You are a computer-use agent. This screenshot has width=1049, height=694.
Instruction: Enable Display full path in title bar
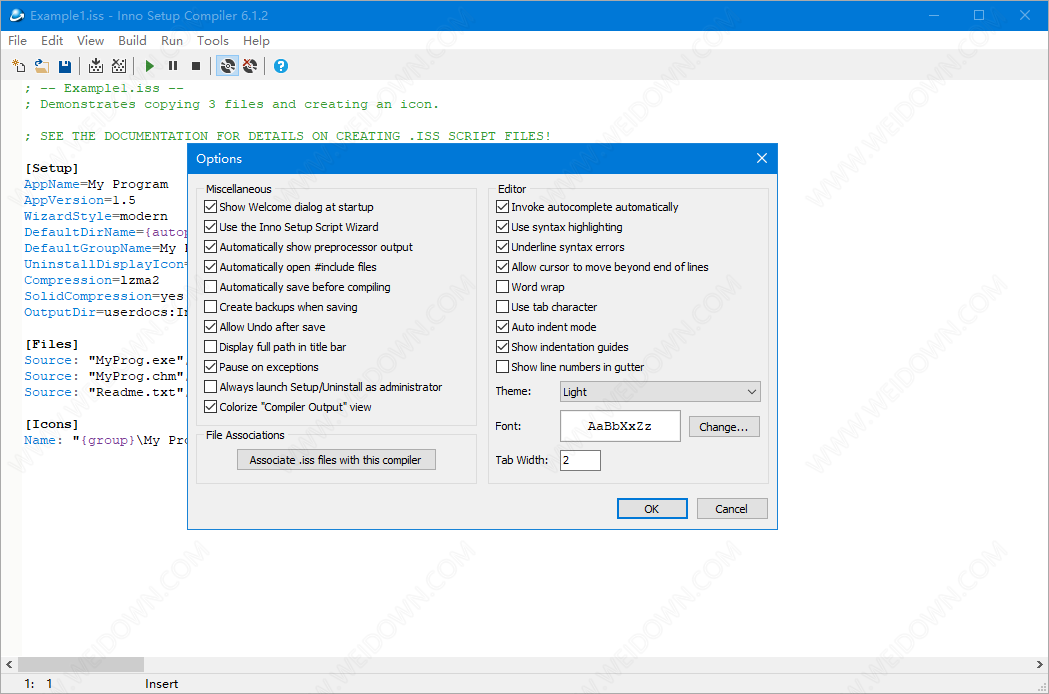[211, 347]
